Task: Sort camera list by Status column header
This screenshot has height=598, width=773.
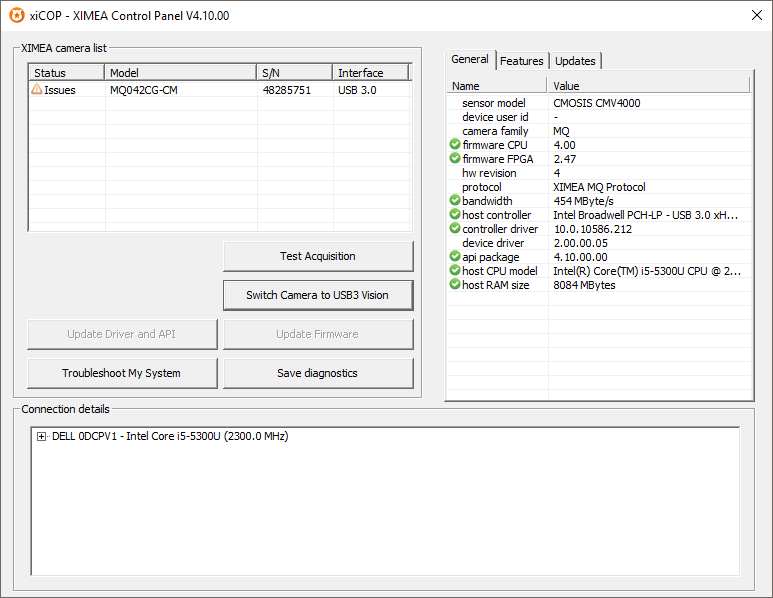Action: pos(67,73)
